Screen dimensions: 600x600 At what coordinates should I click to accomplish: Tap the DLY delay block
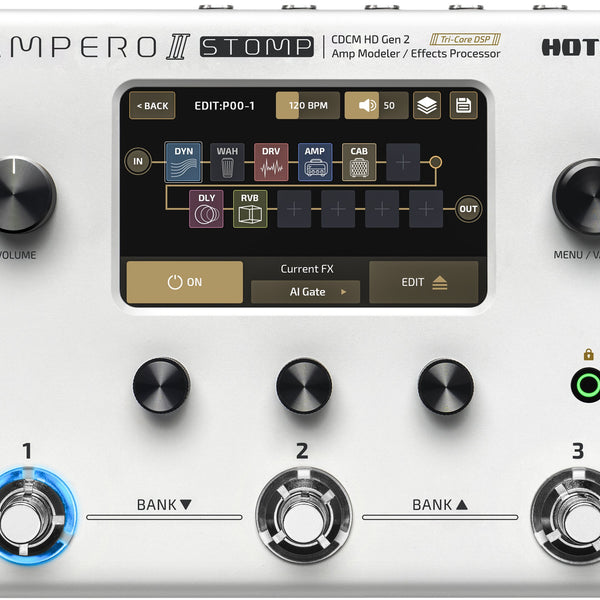pyautogui.click(x=206, y=209)
